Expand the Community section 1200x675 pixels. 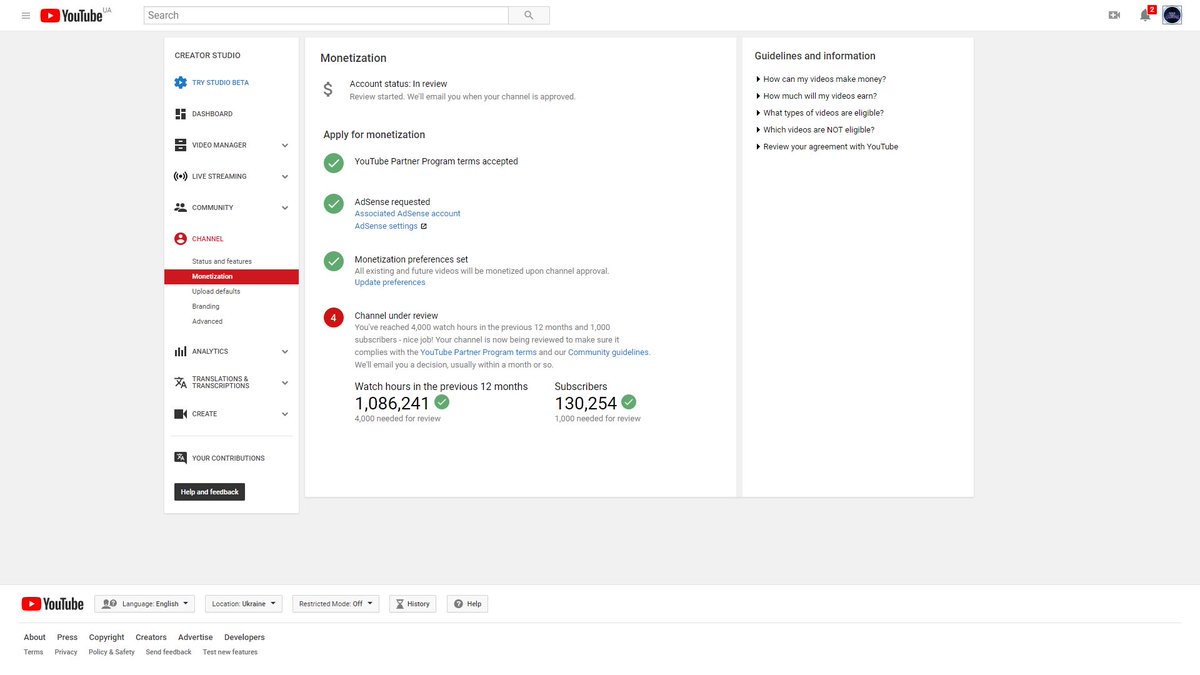click(285, 208)
